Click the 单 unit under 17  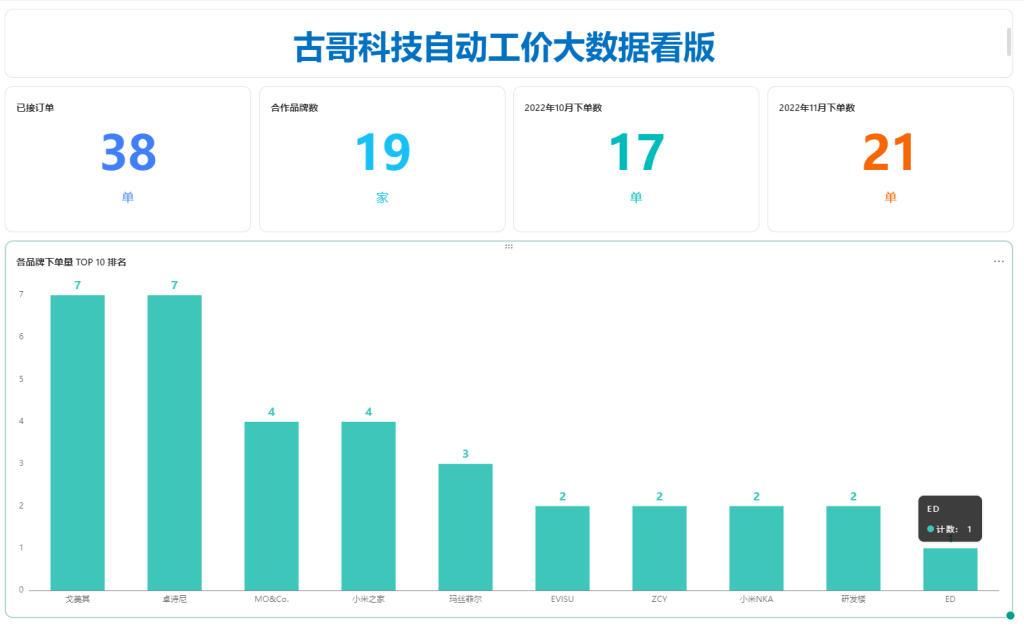(636, 197)
